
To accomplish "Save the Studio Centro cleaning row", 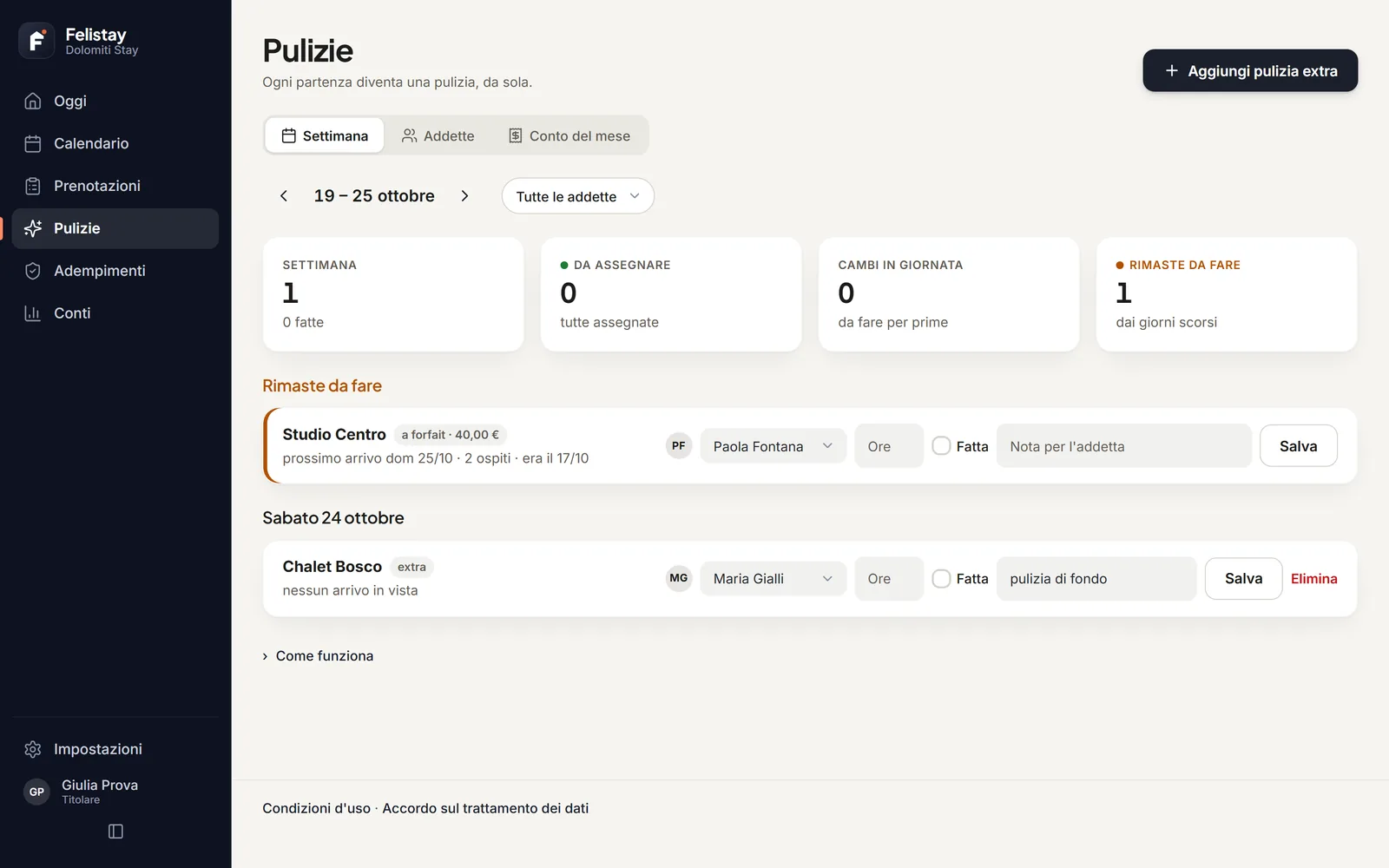I will [1298, 446].
